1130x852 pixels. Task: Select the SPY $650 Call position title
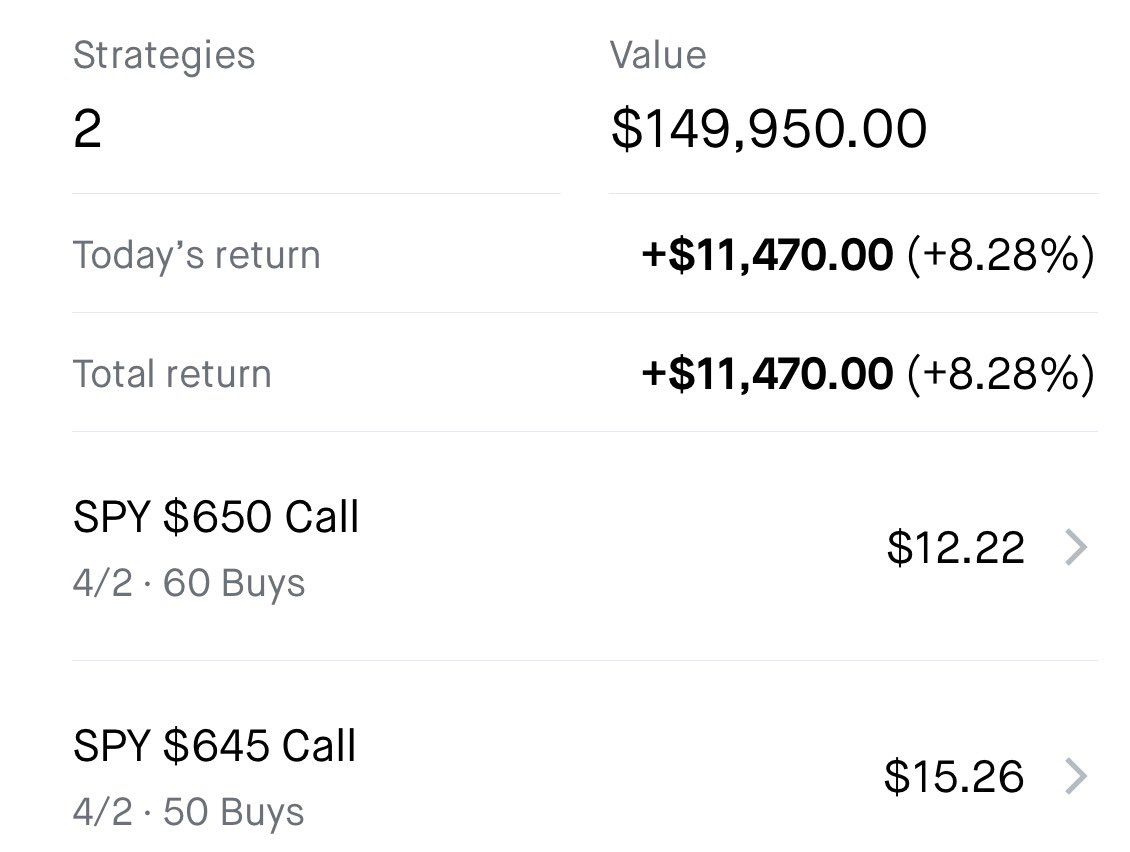(216, 518)
